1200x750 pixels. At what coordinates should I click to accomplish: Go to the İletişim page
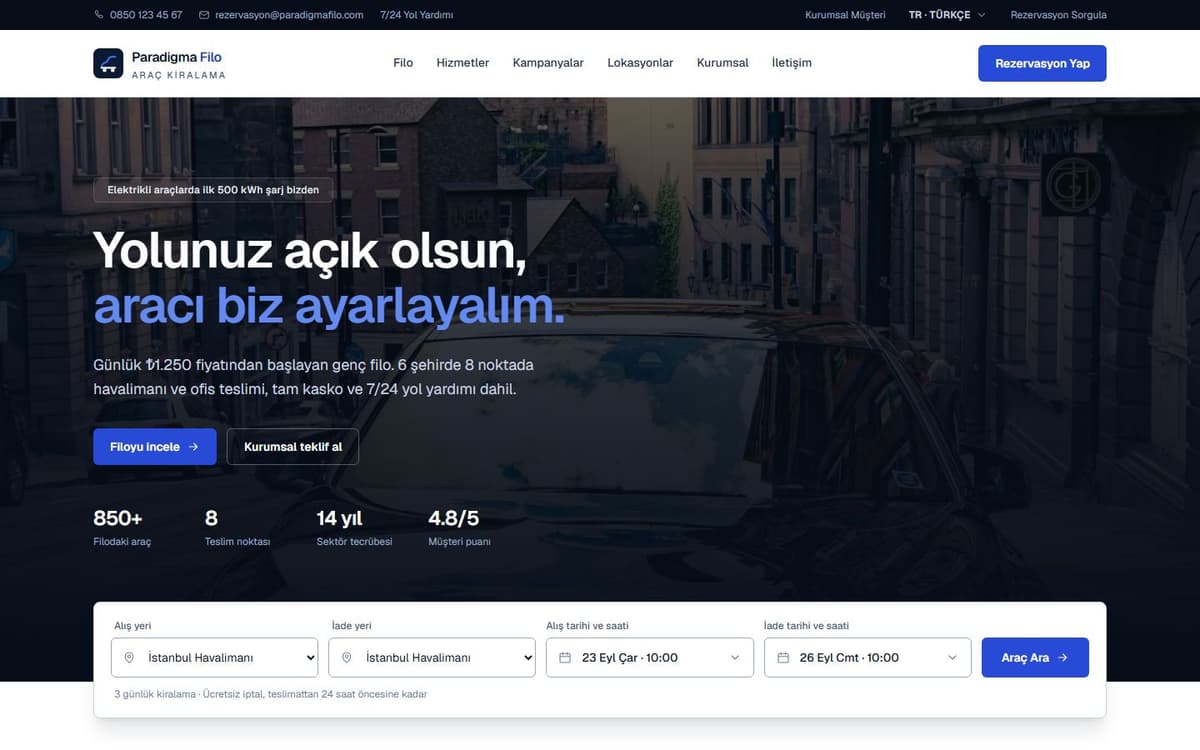[x=792, y=63]
